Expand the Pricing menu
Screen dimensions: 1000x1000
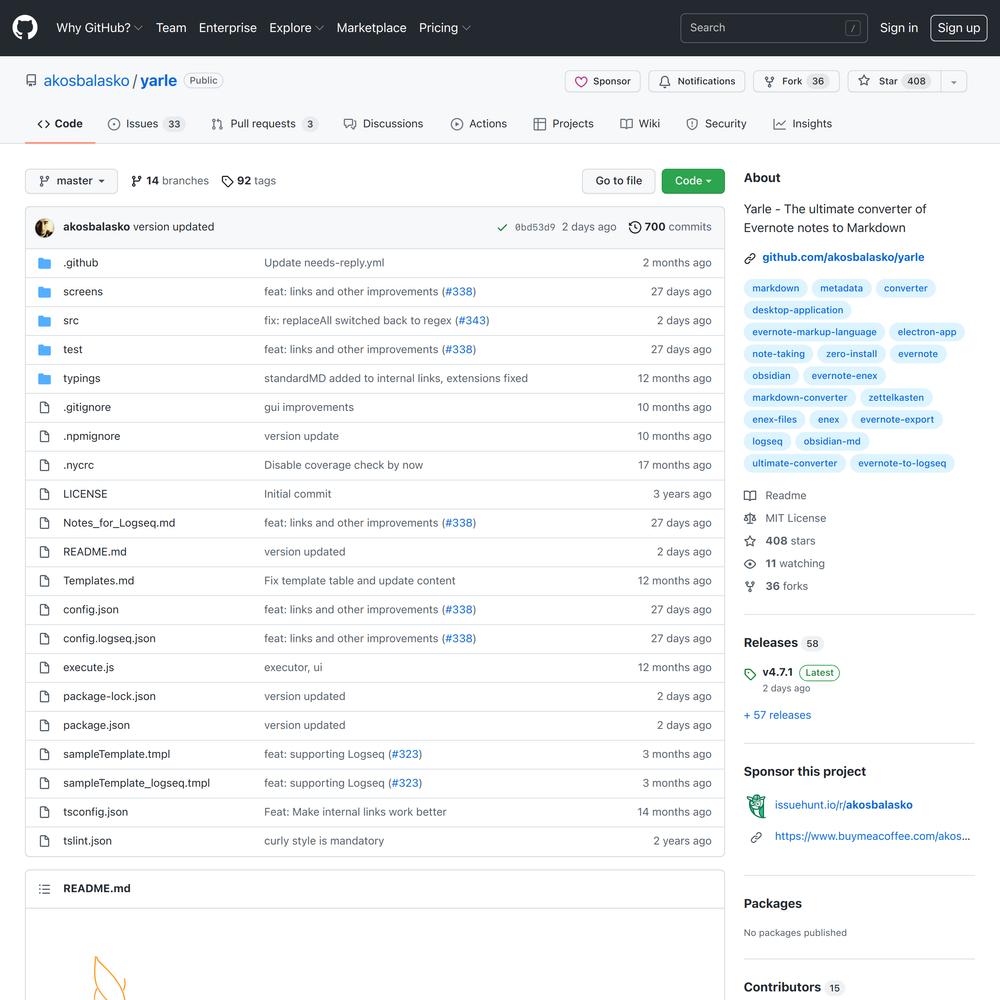(x=445, y=28)
